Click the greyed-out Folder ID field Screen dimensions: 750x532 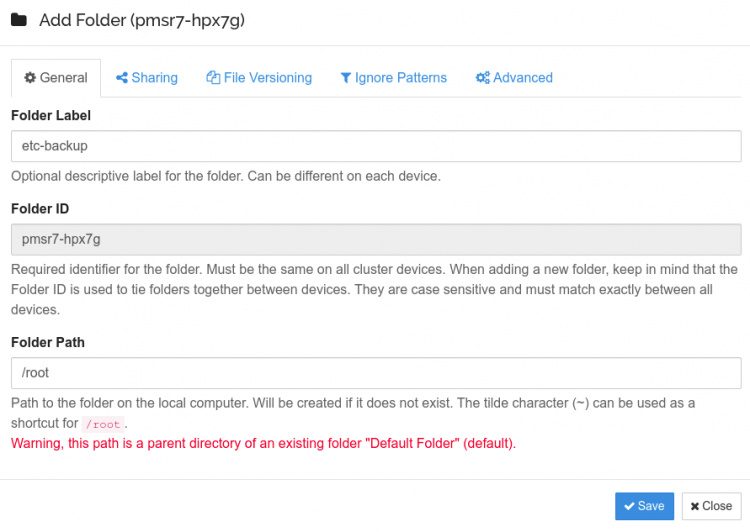click(375, 240)
